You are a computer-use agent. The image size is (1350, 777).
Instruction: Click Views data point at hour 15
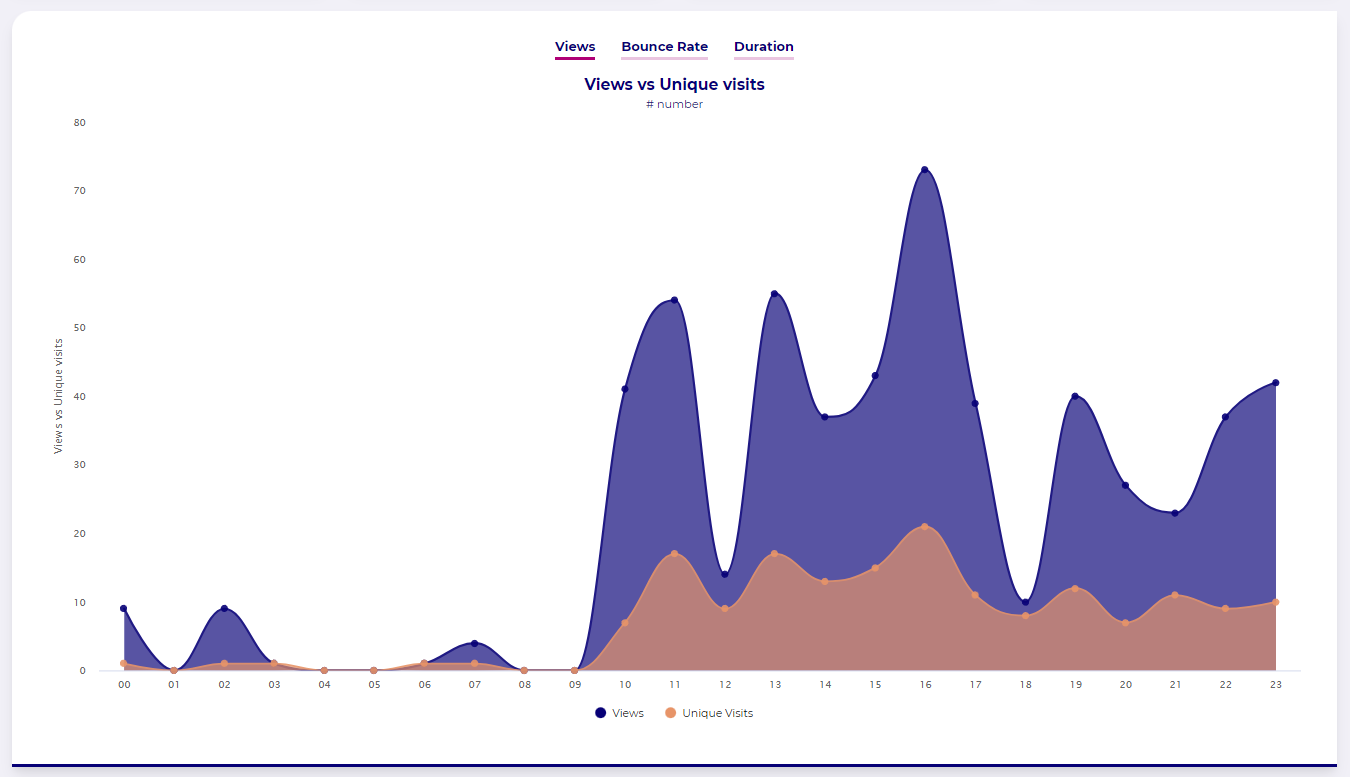point(875,376)
